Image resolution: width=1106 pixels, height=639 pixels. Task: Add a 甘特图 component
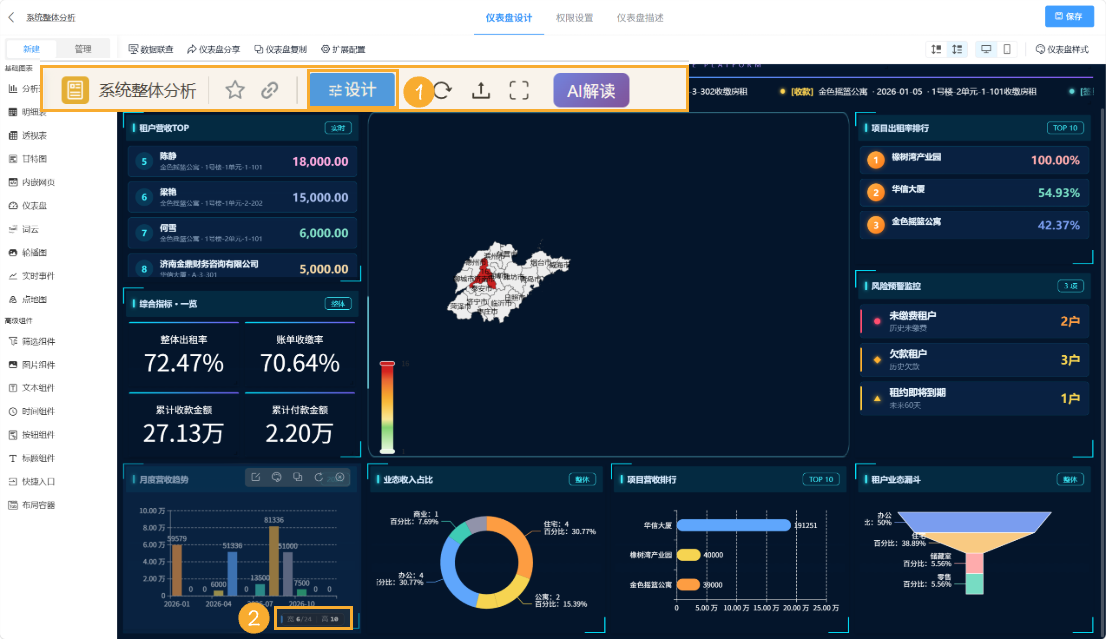(28, 159)
